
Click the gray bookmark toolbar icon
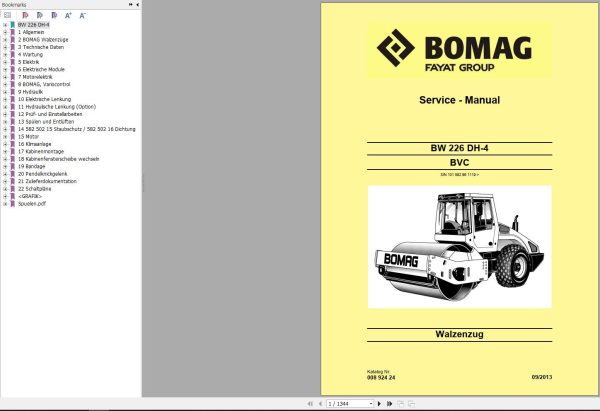(x=39, y=15)
